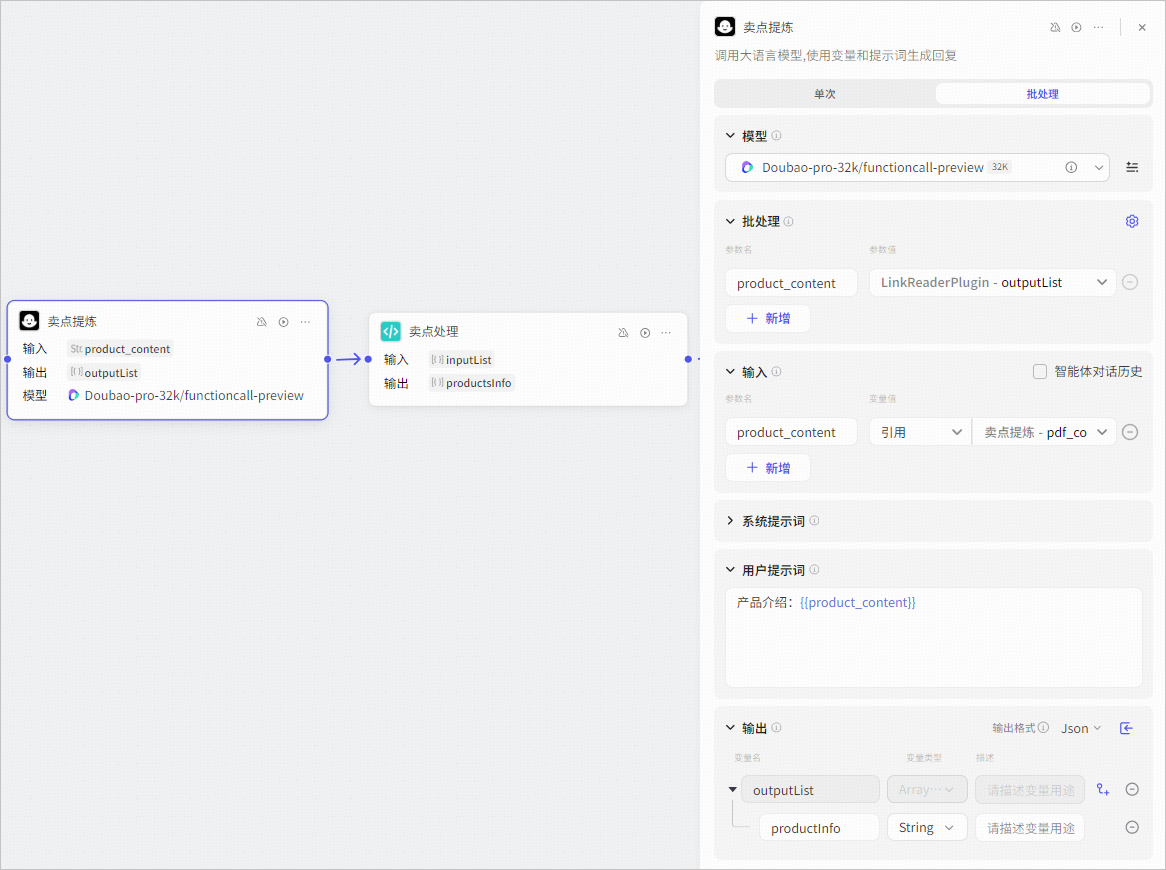Collapse the 用户提示词 section
Screen dimensions: 1166x870
pos(730,570)
